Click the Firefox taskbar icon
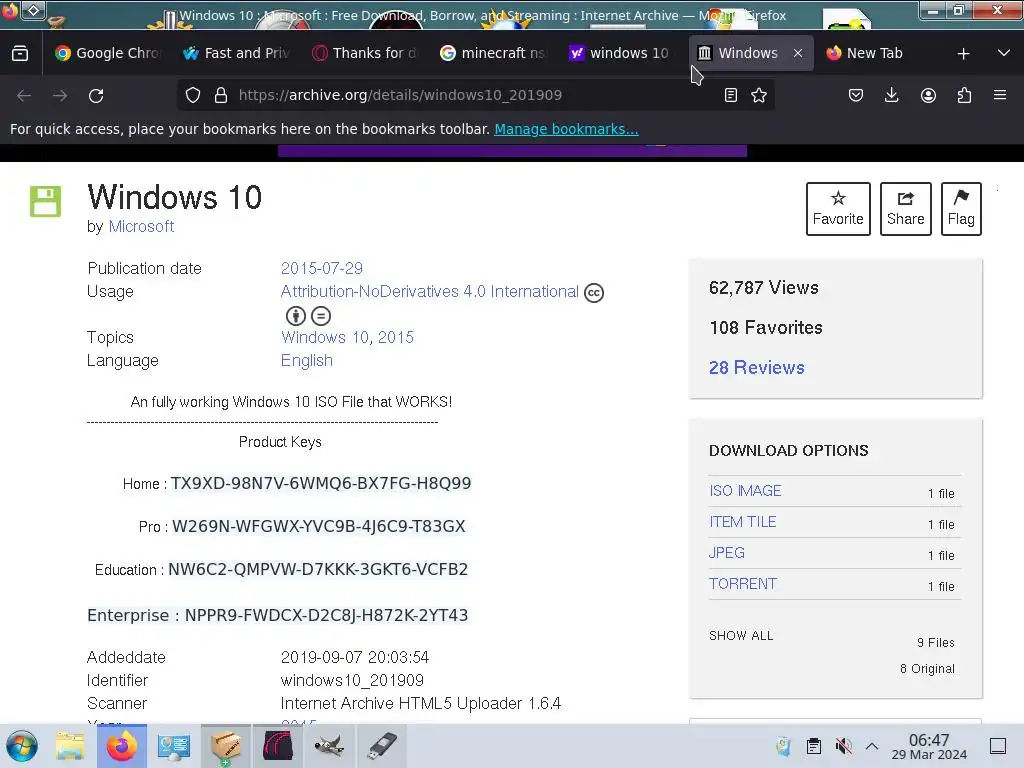 [121, 746]
